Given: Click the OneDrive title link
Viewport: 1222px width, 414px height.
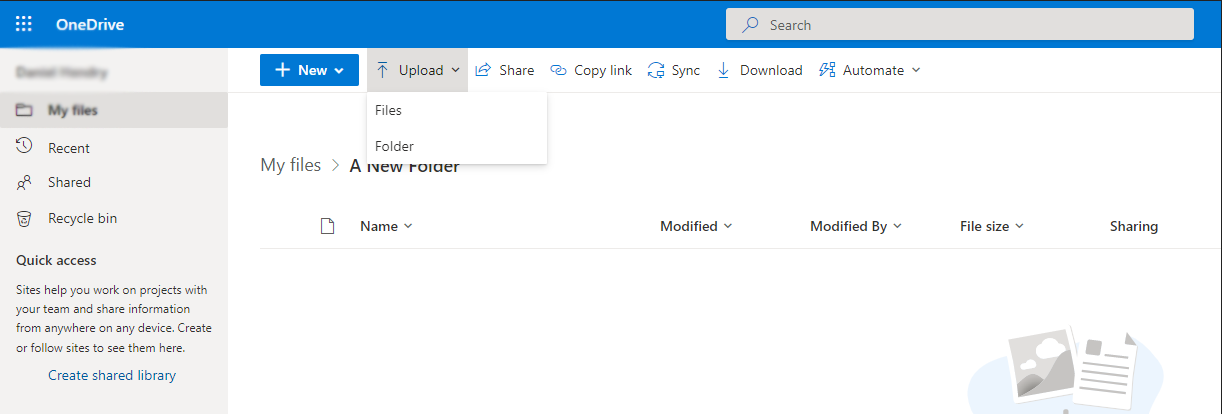Looking at the screenshot, I should (x=90, y=24).
